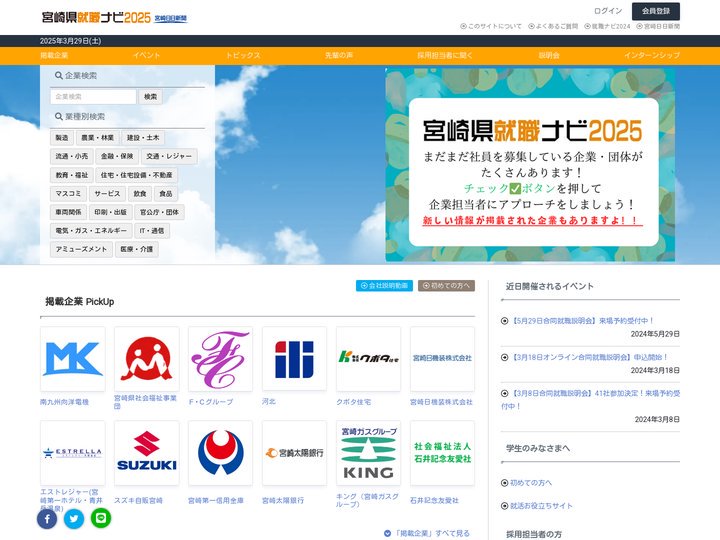The height and width of the screenshot is (540, 720).
Task: Open the クボタ住宅 logo
Action: tap(368, 359)
